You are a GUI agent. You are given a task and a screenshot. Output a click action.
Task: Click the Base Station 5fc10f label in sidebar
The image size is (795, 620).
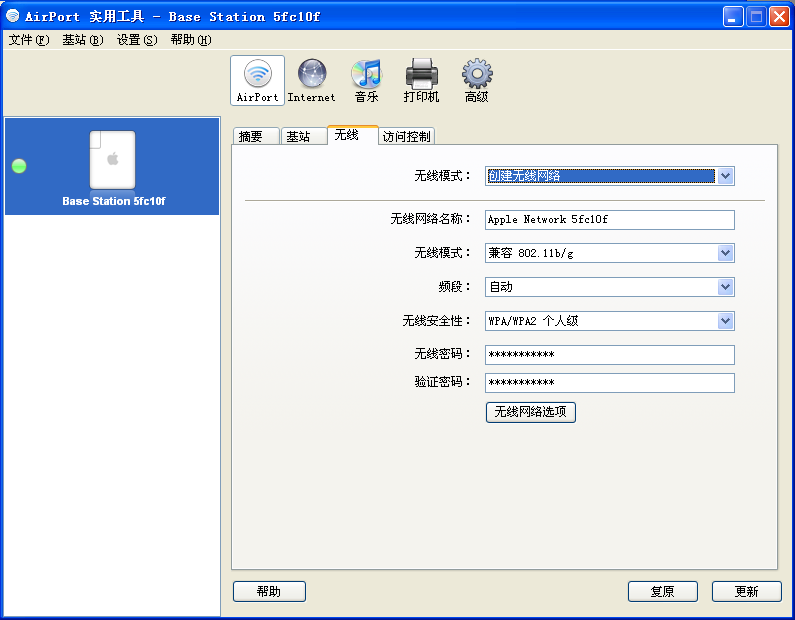(114, 201)
